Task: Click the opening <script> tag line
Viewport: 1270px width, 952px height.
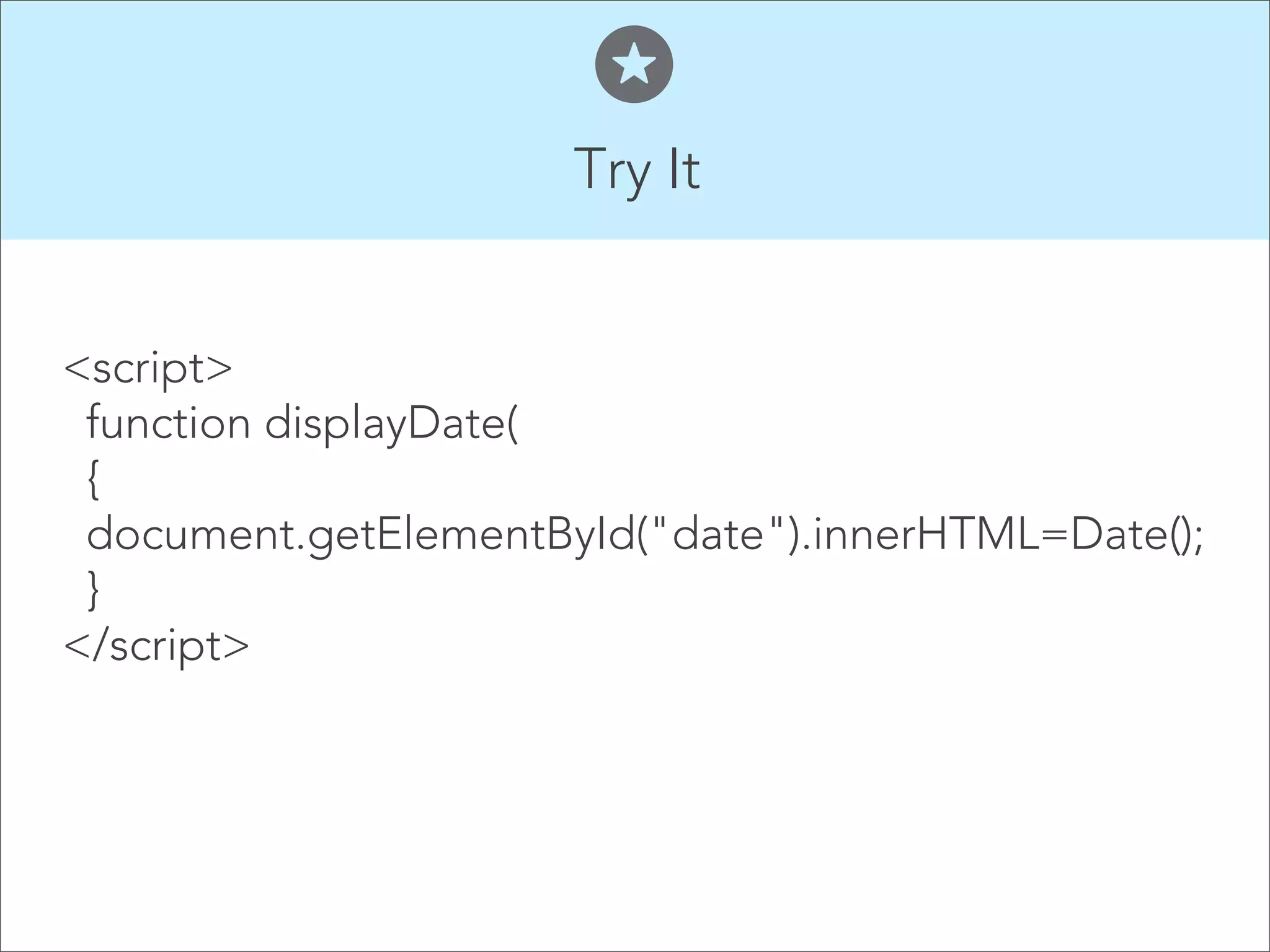Action: [148, 369]
